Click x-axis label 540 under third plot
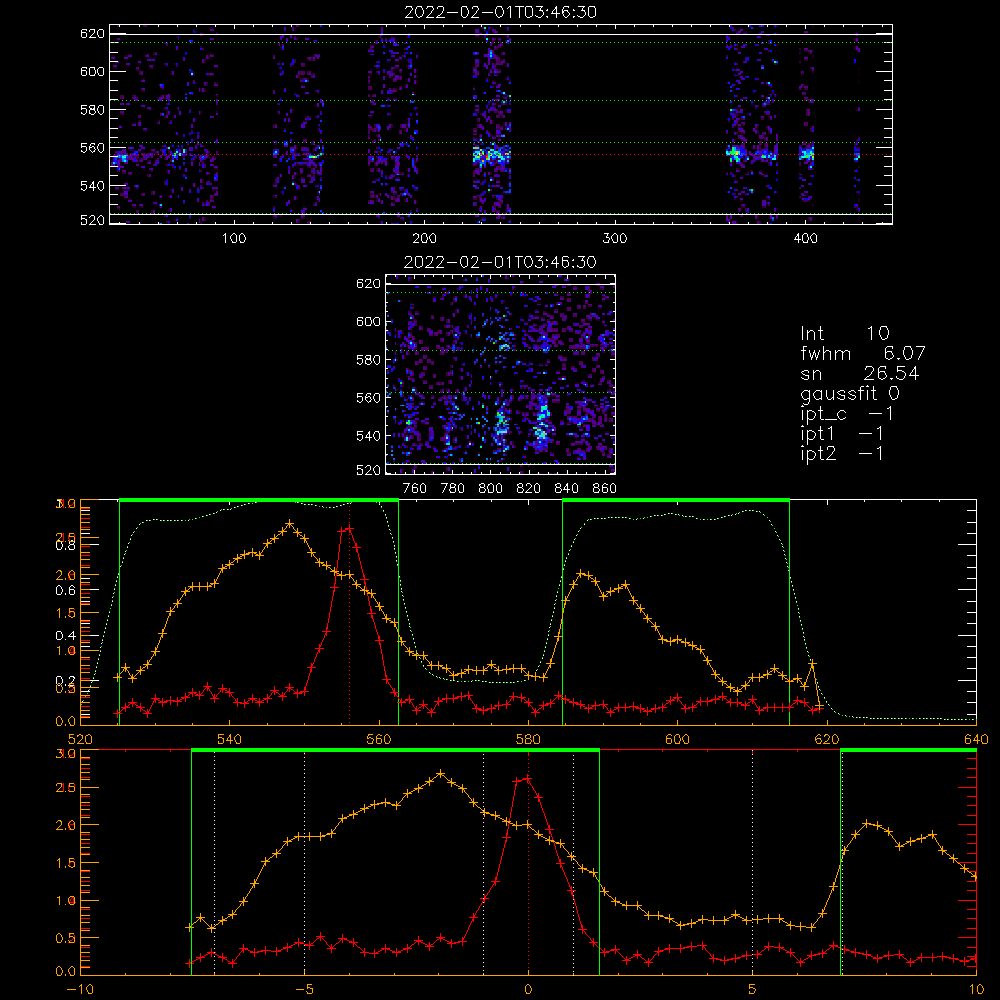This screenshot has width=1000, height=1000. point(230,739)
